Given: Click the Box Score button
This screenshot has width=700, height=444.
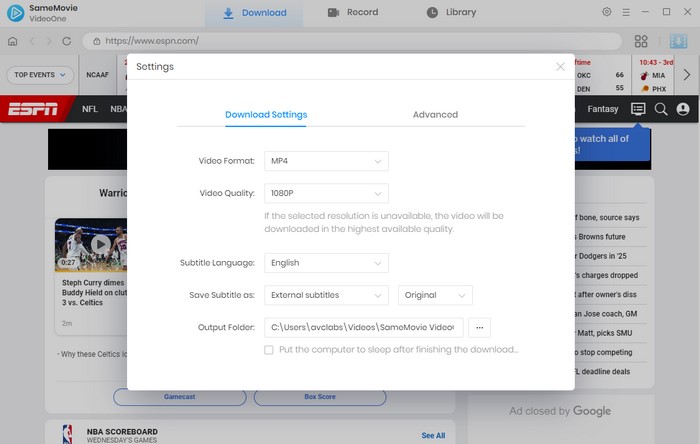Looking at the screenshot, I should (x=320, y=397).
